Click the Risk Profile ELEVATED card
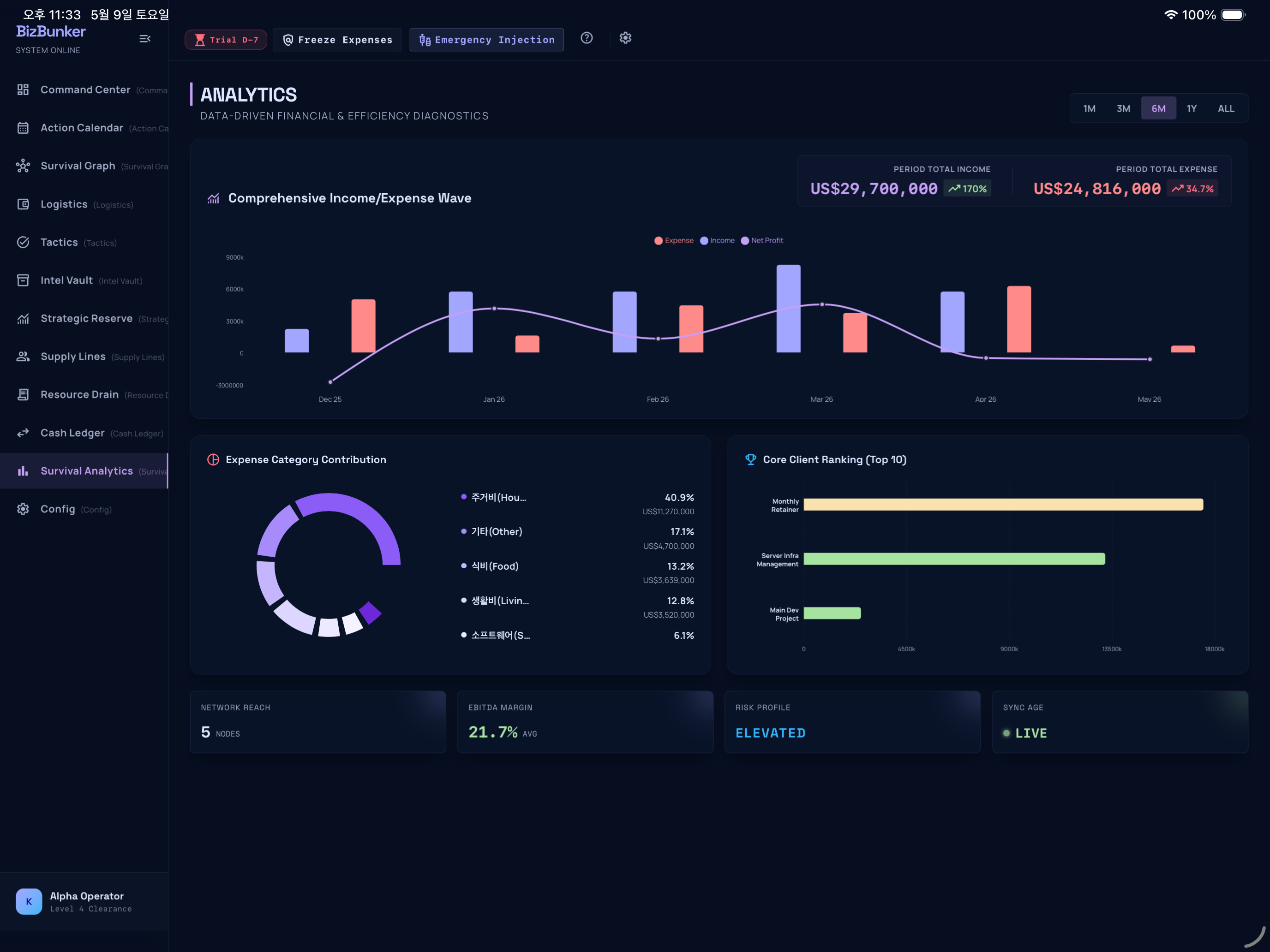This screenshot has width=1270, height=952. click(853, 722)
